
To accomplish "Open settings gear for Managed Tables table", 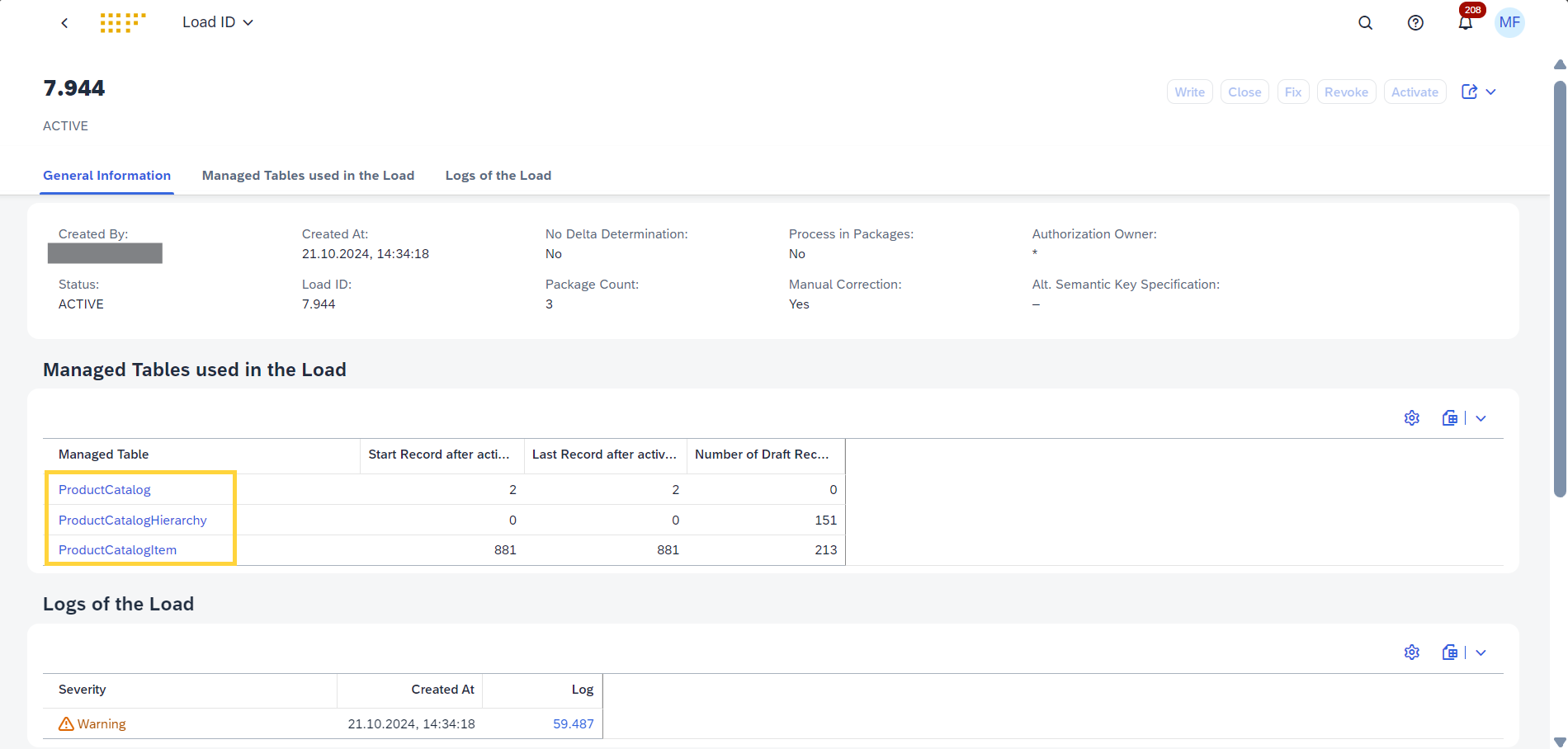I will click(x=1412, y=418).
